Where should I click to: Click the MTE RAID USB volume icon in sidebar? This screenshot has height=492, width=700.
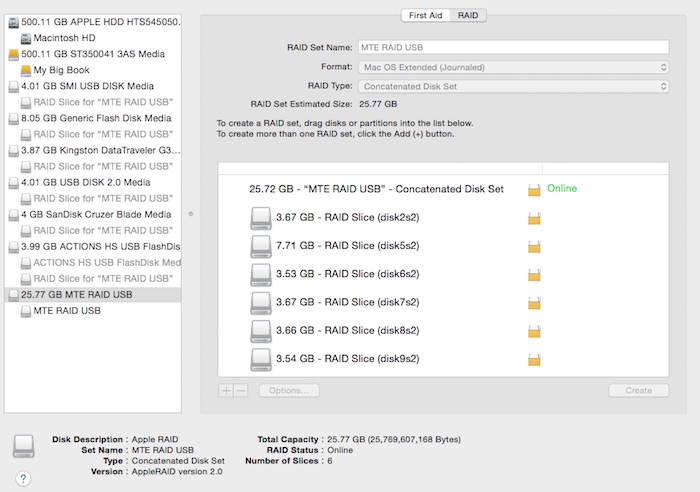click(x=26, y=311)
